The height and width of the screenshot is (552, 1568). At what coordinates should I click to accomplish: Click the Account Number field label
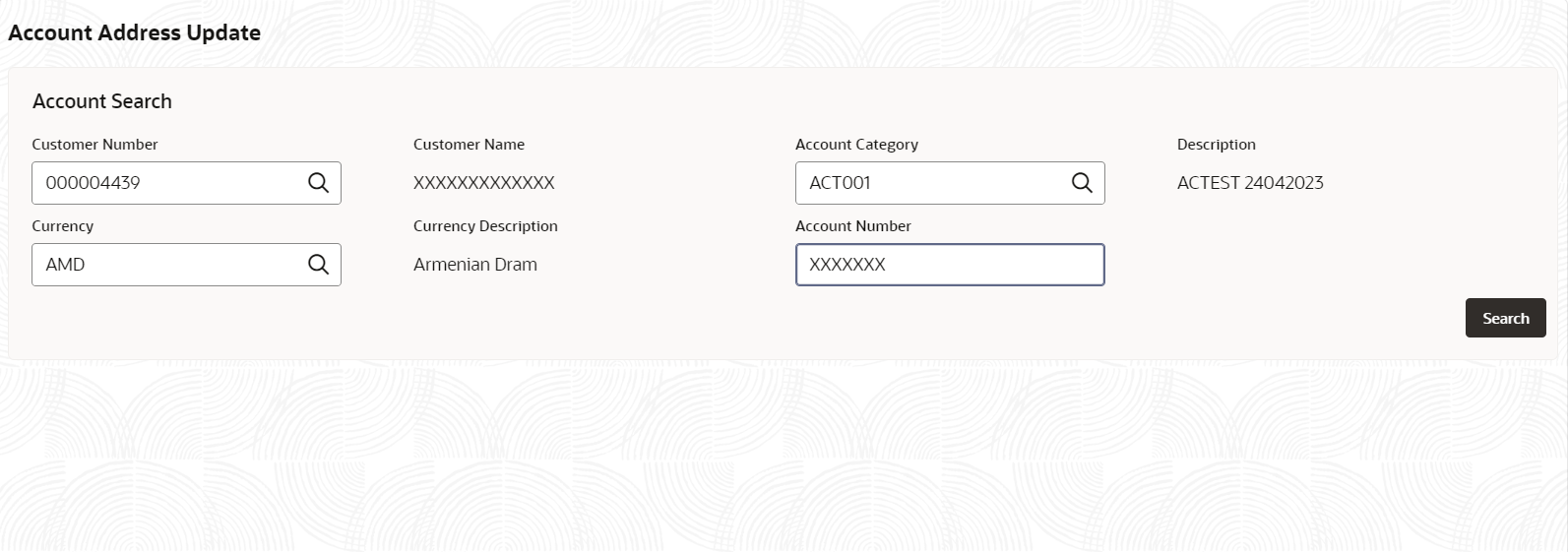tap(853, 226)
